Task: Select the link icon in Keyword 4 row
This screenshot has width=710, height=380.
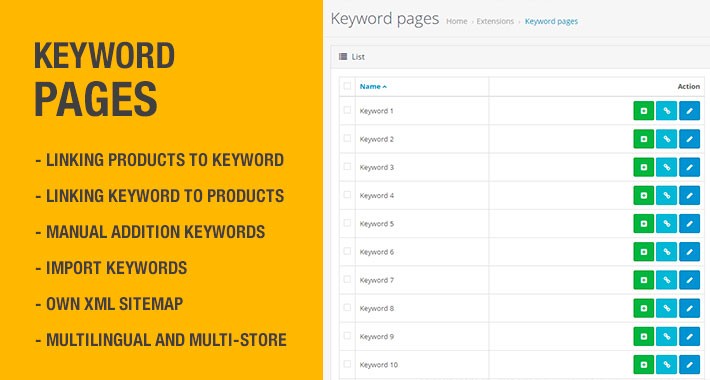Action: click(x=667, y=196)
